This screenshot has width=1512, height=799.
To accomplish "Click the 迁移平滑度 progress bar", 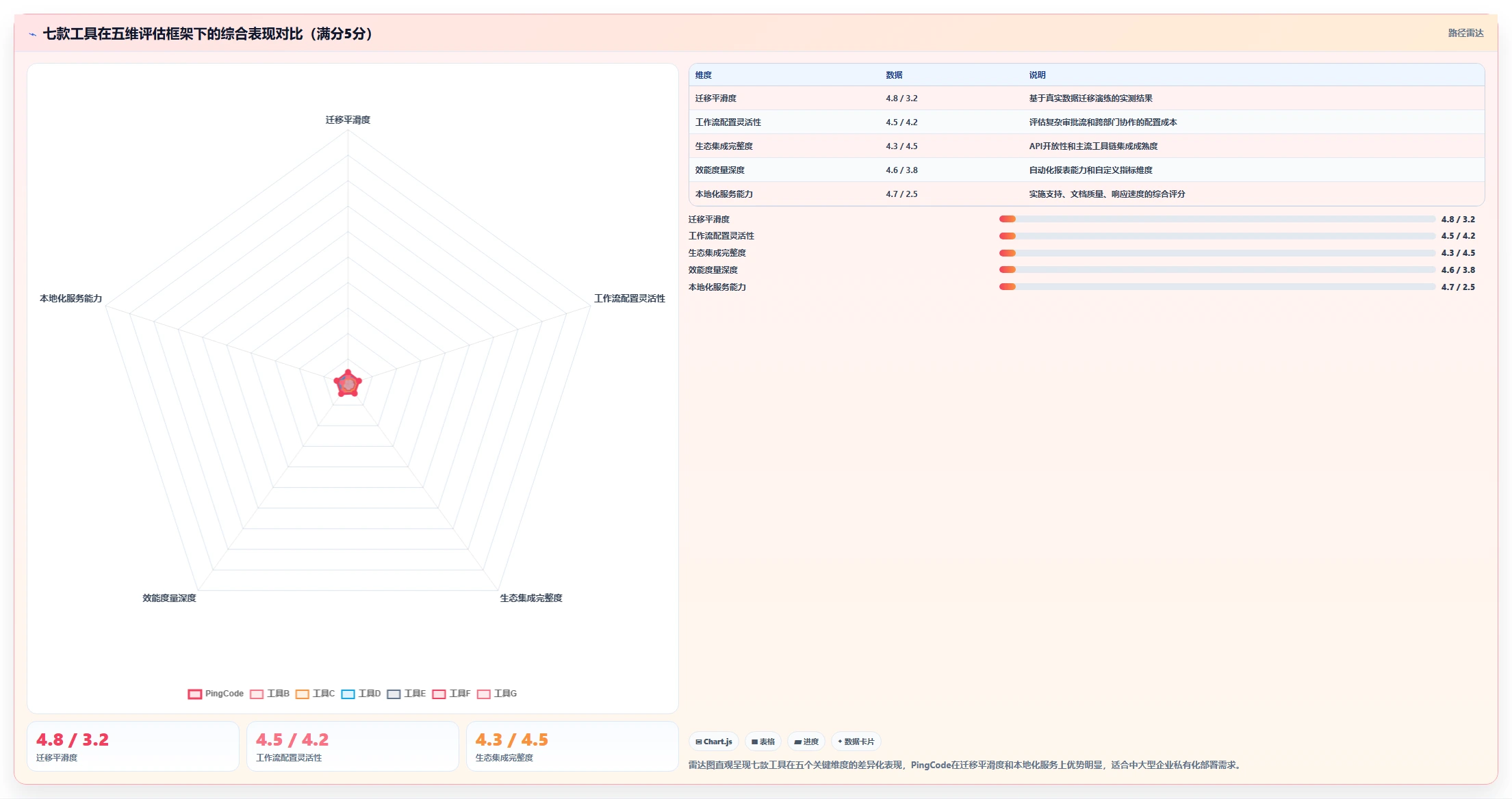I will tap(1217, 219).
